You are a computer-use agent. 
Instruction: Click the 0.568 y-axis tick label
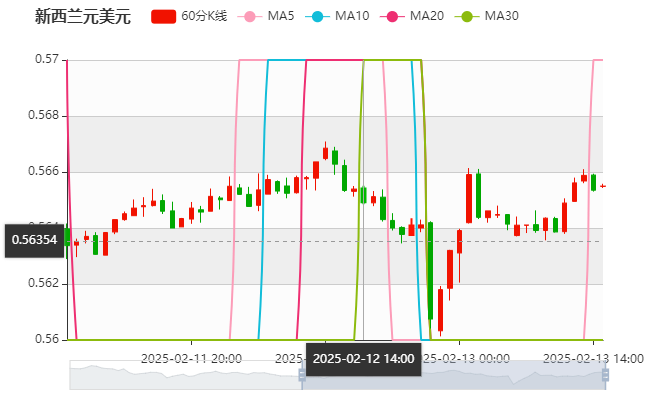click(x=45, y=115)
